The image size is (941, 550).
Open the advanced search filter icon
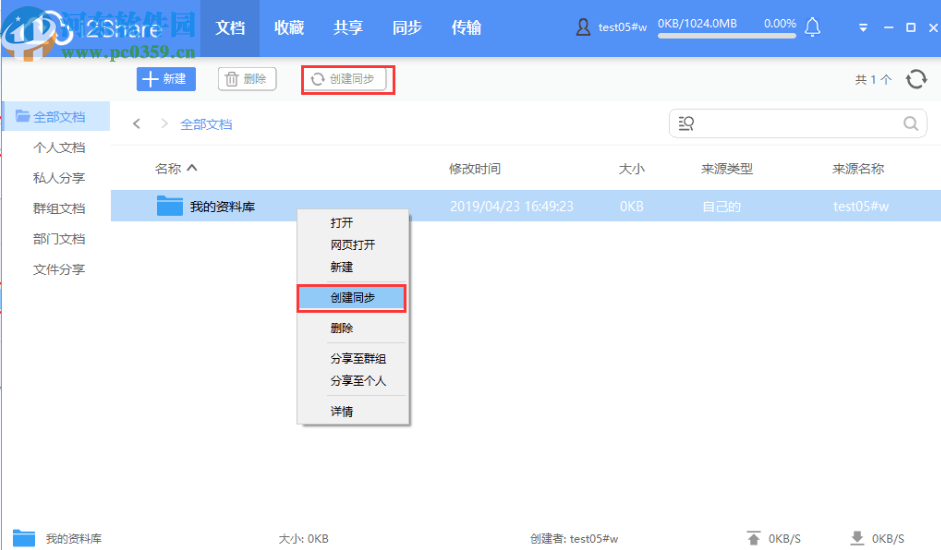(x=686, y=124)
